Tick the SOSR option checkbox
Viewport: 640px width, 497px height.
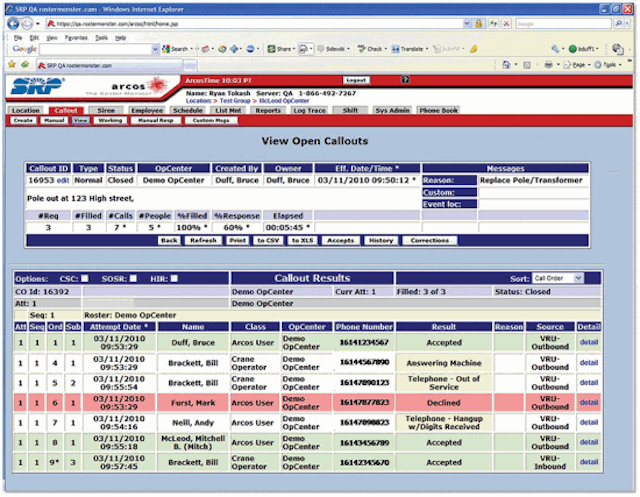click(x=133, y=278)
